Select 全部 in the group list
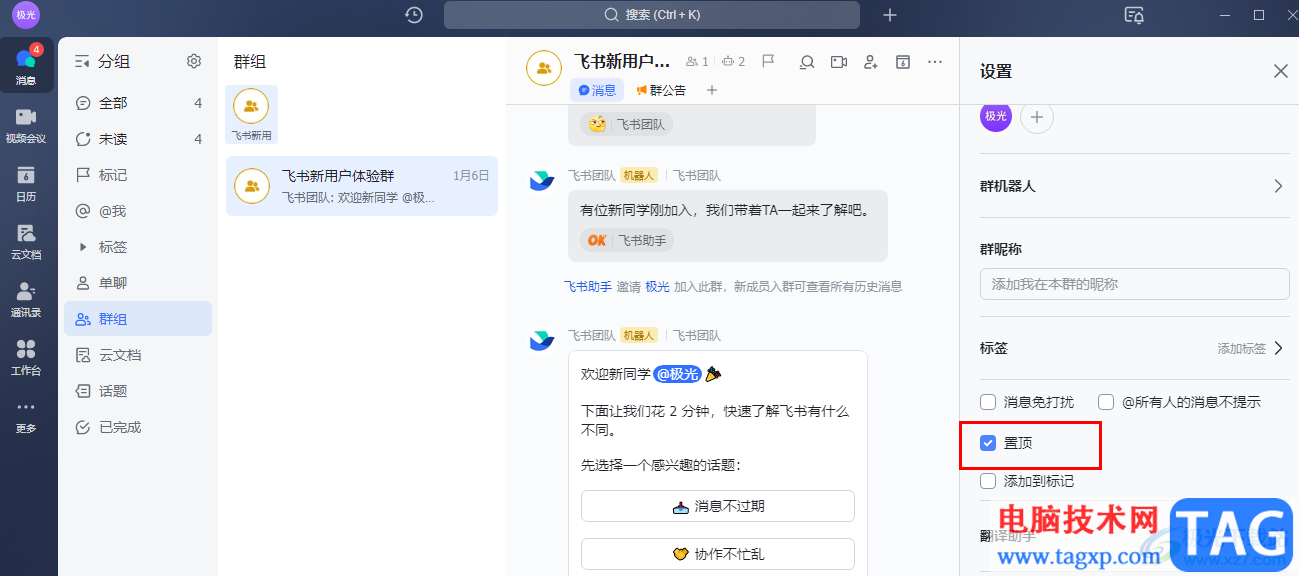This screenshot has width=1299, height=576. pyautogui.click(x=138, y=103)
